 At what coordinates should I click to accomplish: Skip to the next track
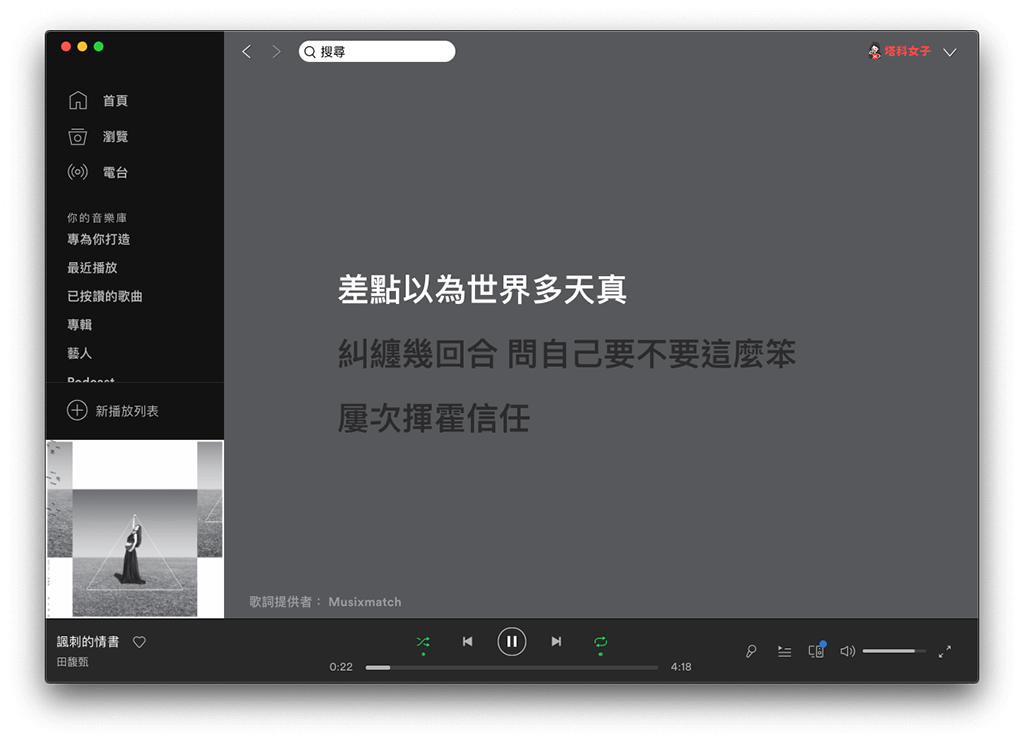556,642
